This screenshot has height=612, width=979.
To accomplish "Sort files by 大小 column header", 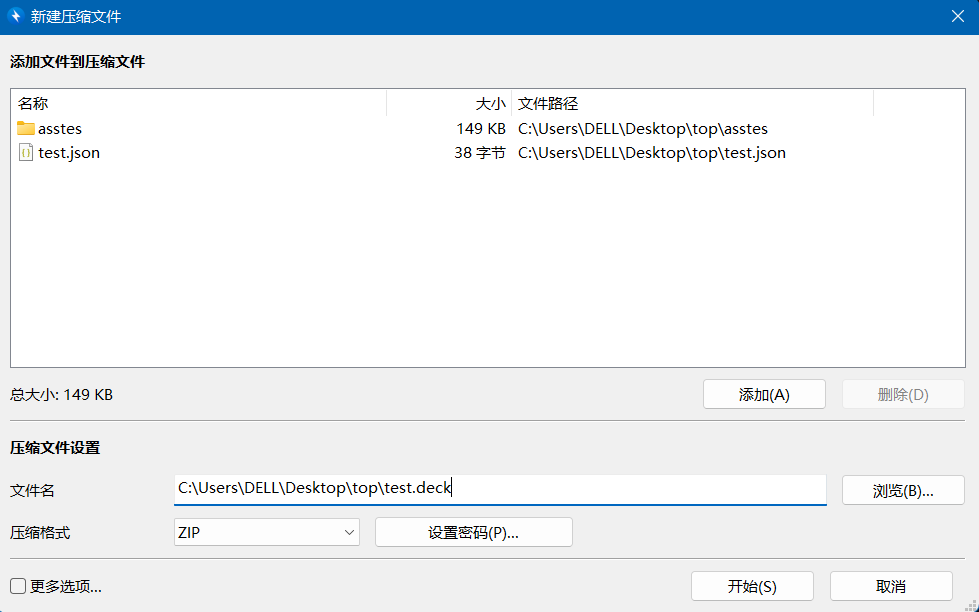I will tap(449, 104).
